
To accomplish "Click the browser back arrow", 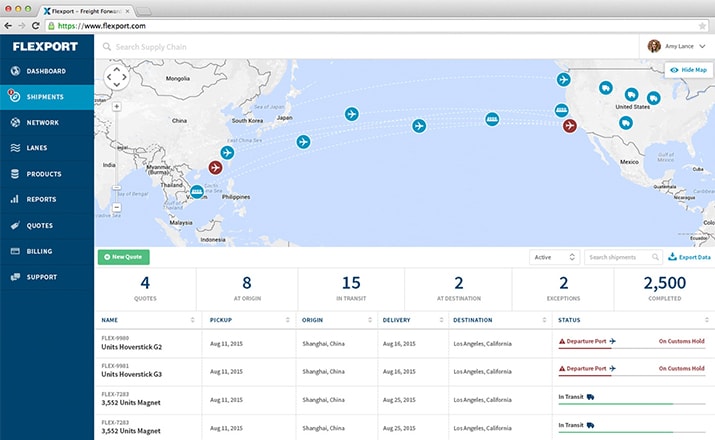I will 8,26.
